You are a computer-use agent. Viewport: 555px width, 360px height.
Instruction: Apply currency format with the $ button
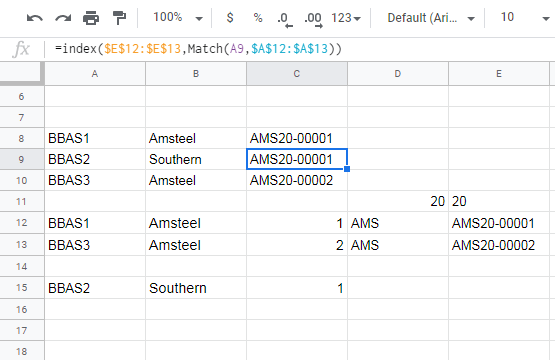tap(230, 17)
